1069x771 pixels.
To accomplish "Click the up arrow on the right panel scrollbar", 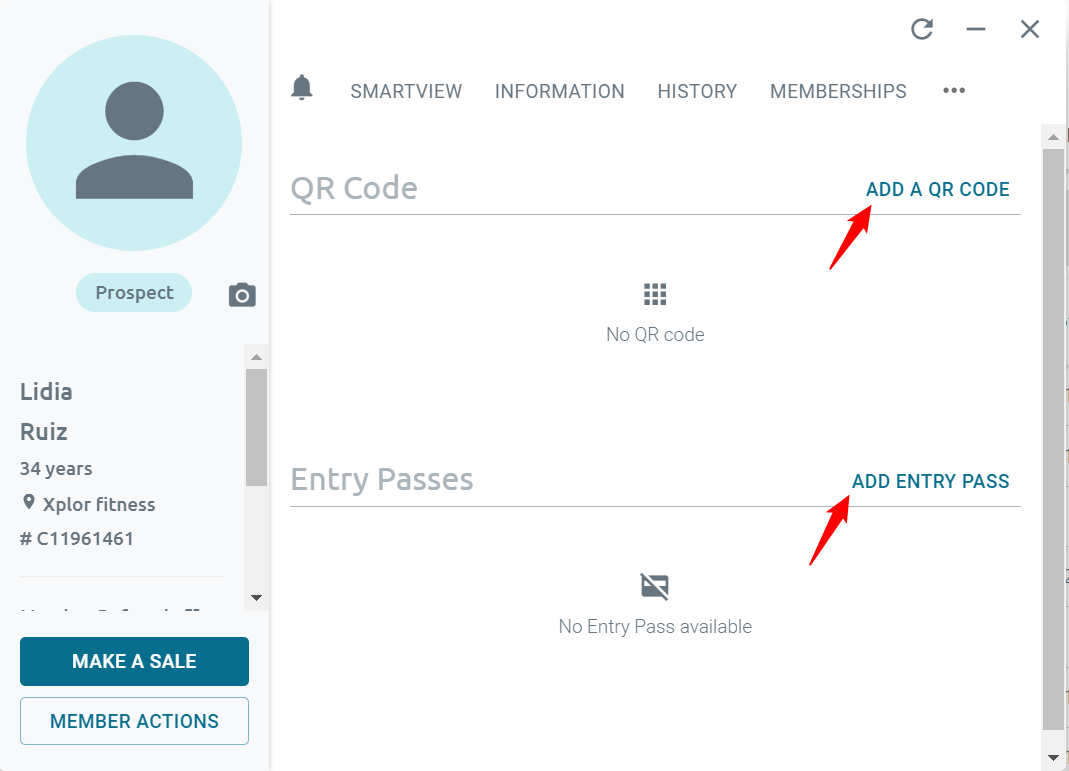I will point(1053,136).
